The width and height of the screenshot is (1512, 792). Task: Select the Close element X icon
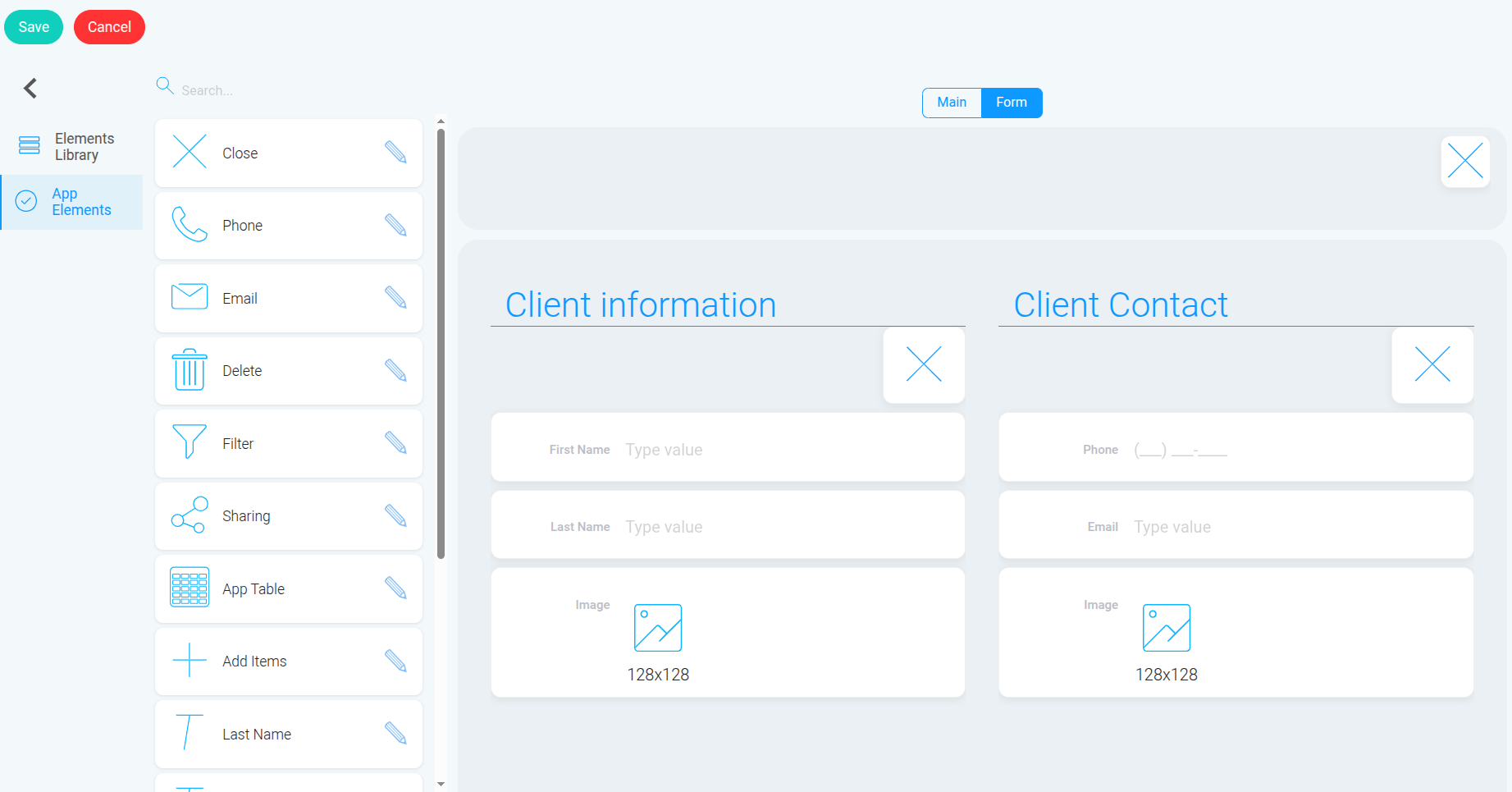pyautogui.click(x=190, y=153)
